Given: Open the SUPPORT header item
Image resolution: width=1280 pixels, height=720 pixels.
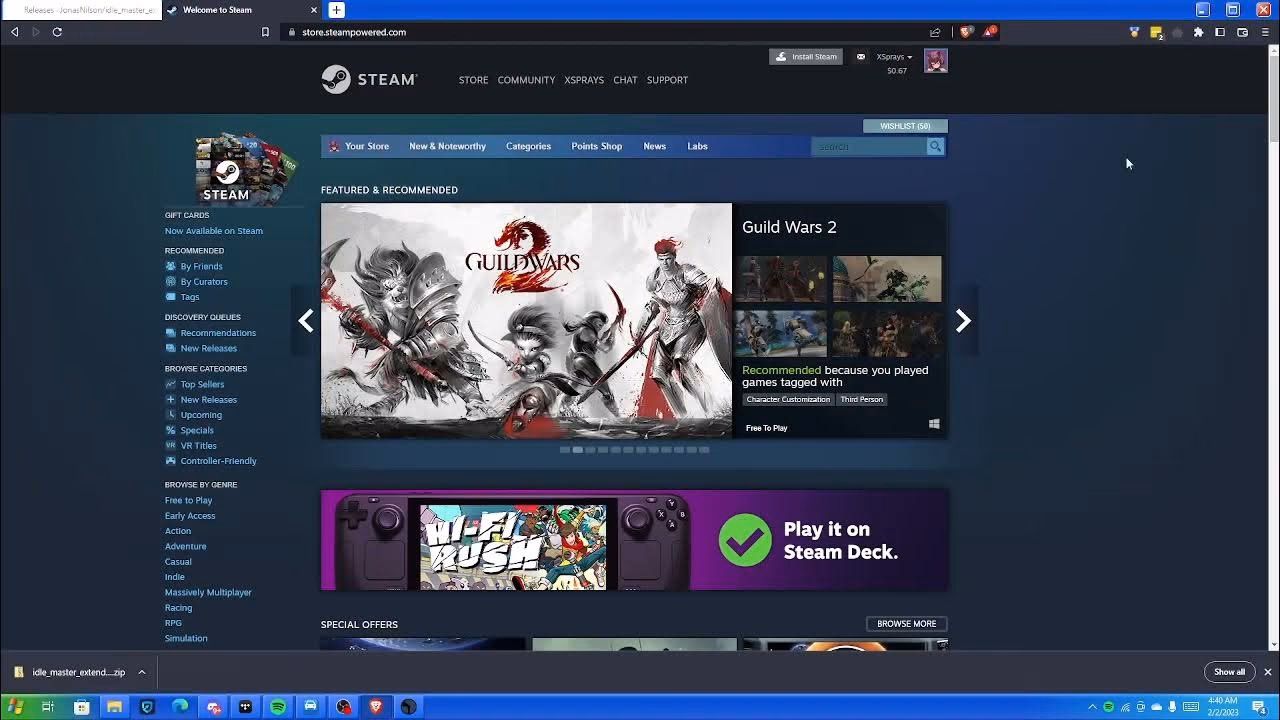Looking at the screenshot, I should [x=667, y=80].
